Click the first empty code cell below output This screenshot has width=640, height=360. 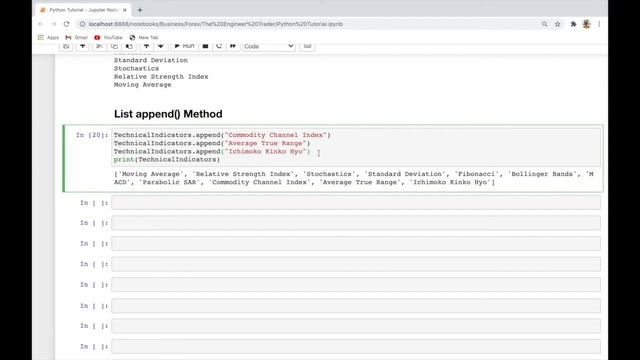(356, 203)
